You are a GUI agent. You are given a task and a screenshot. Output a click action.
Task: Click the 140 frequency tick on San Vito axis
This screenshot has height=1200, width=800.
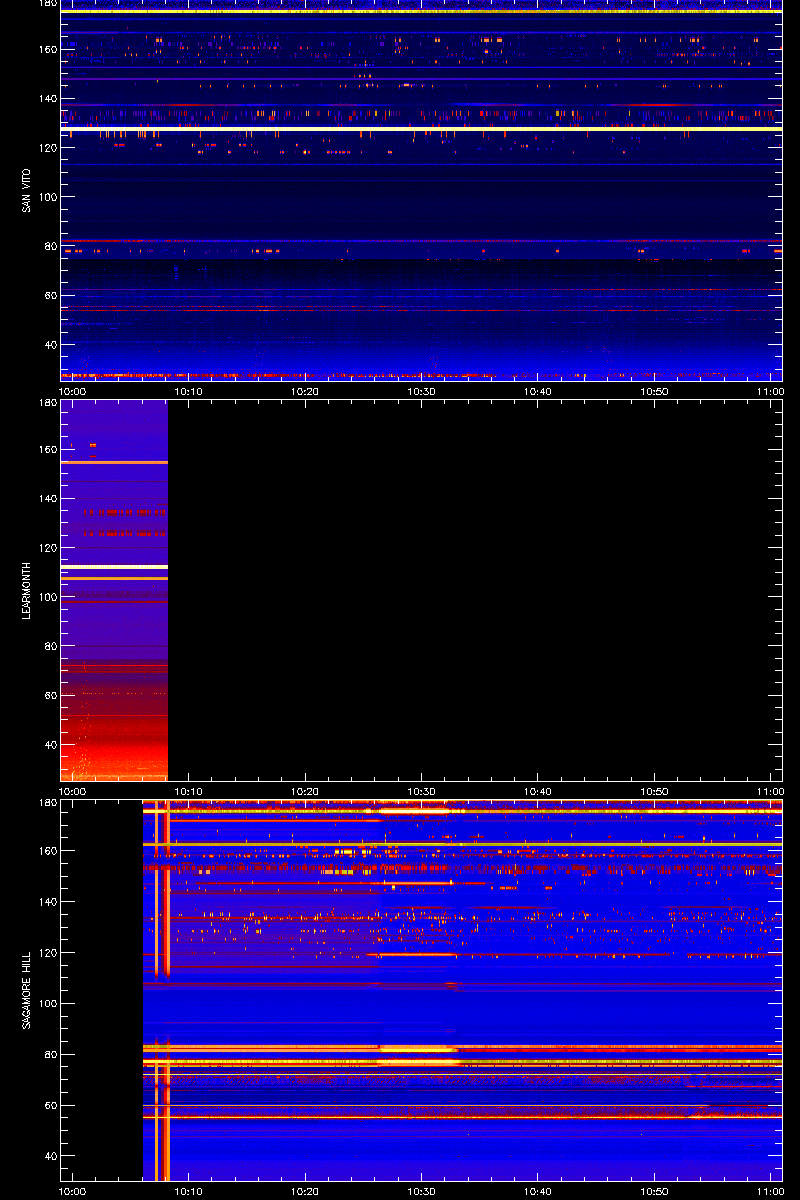[46, 98]
